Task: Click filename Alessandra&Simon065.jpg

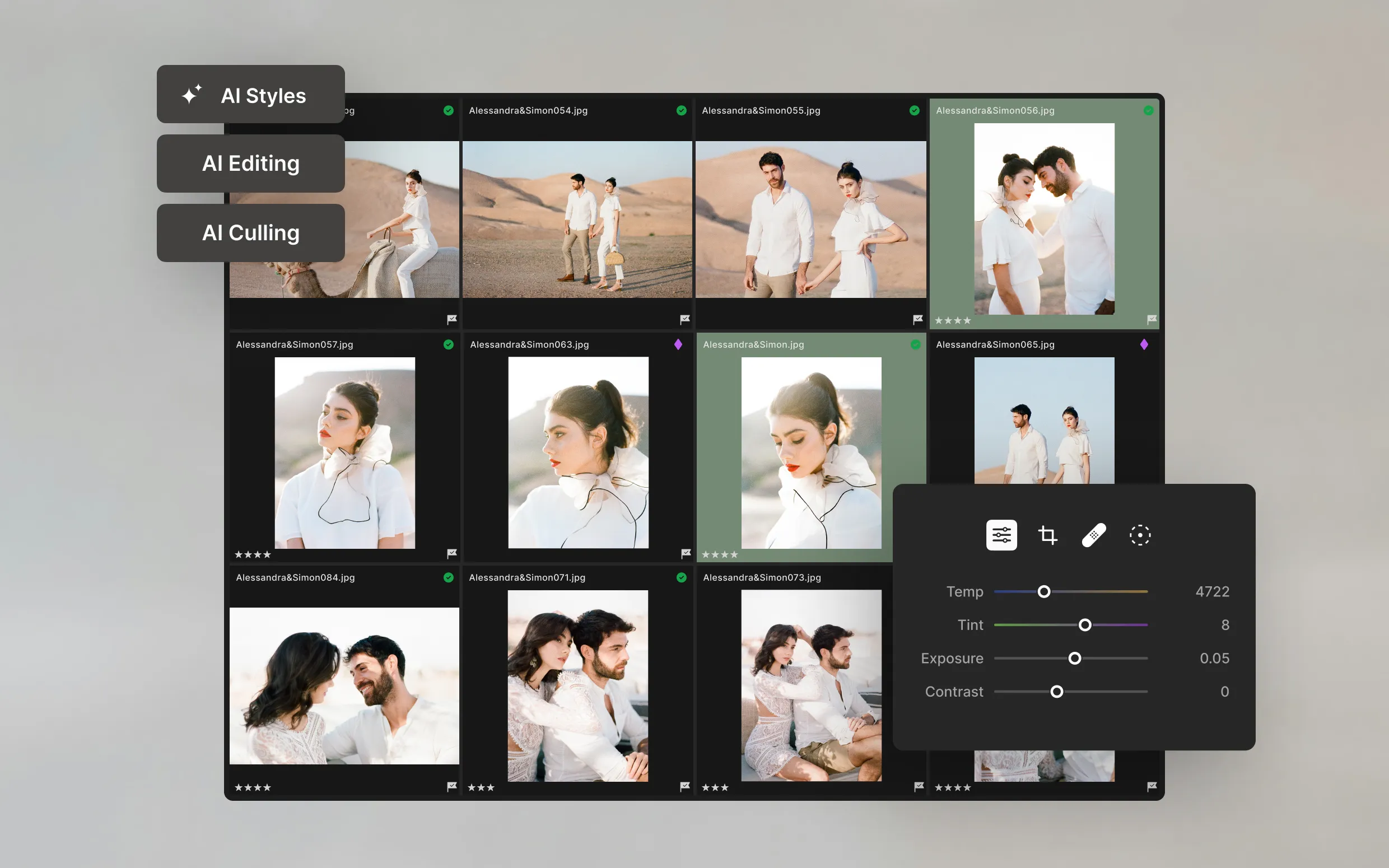Action: pyautogui.click(x=995, y=344)
